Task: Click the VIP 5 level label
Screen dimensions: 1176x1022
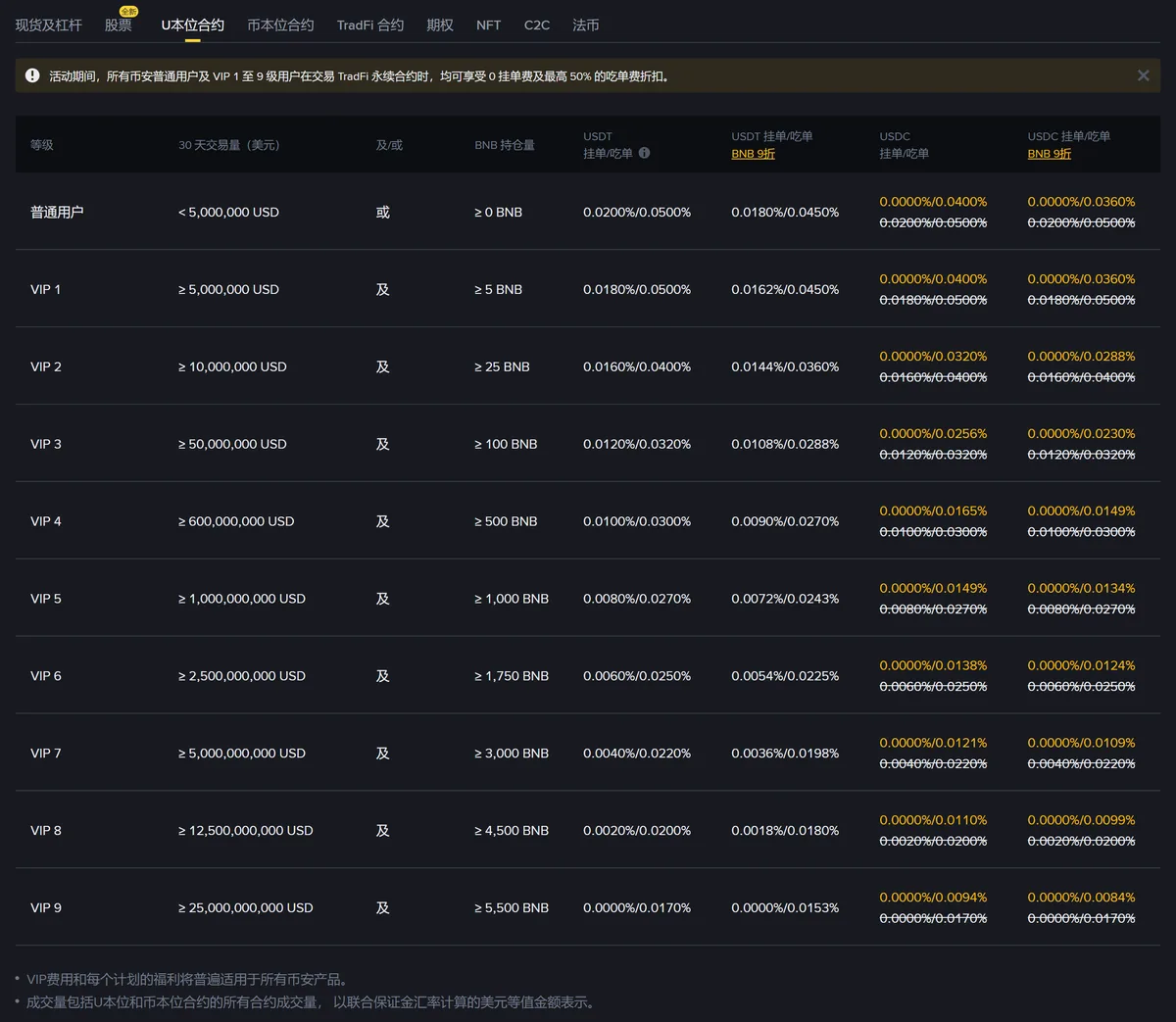Action: tap(46, 600)
